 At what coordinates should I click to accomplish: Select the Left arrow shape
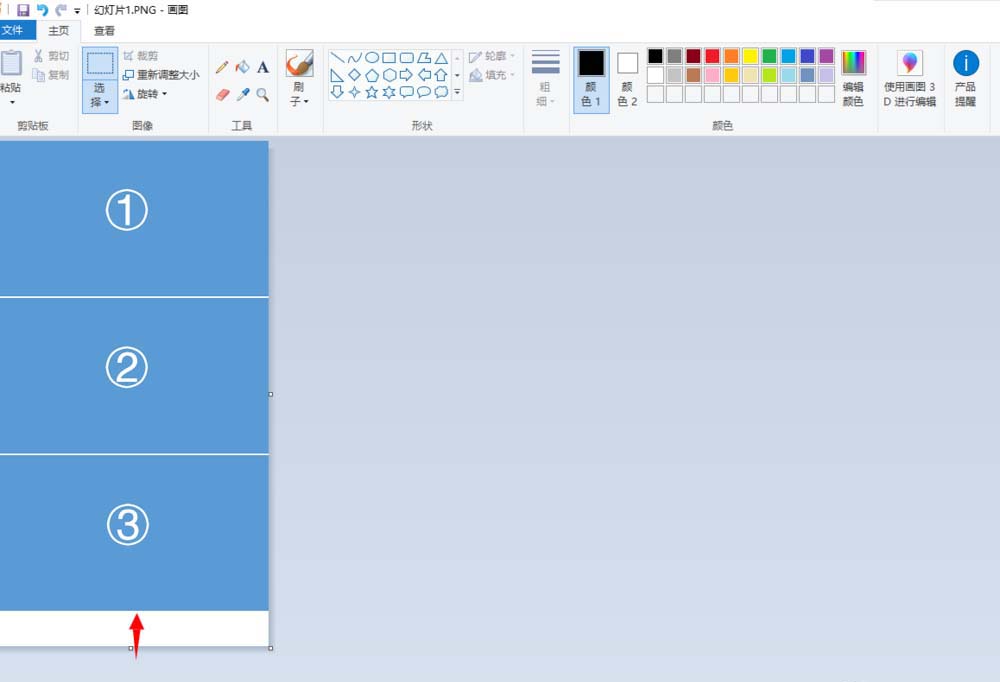423,75
